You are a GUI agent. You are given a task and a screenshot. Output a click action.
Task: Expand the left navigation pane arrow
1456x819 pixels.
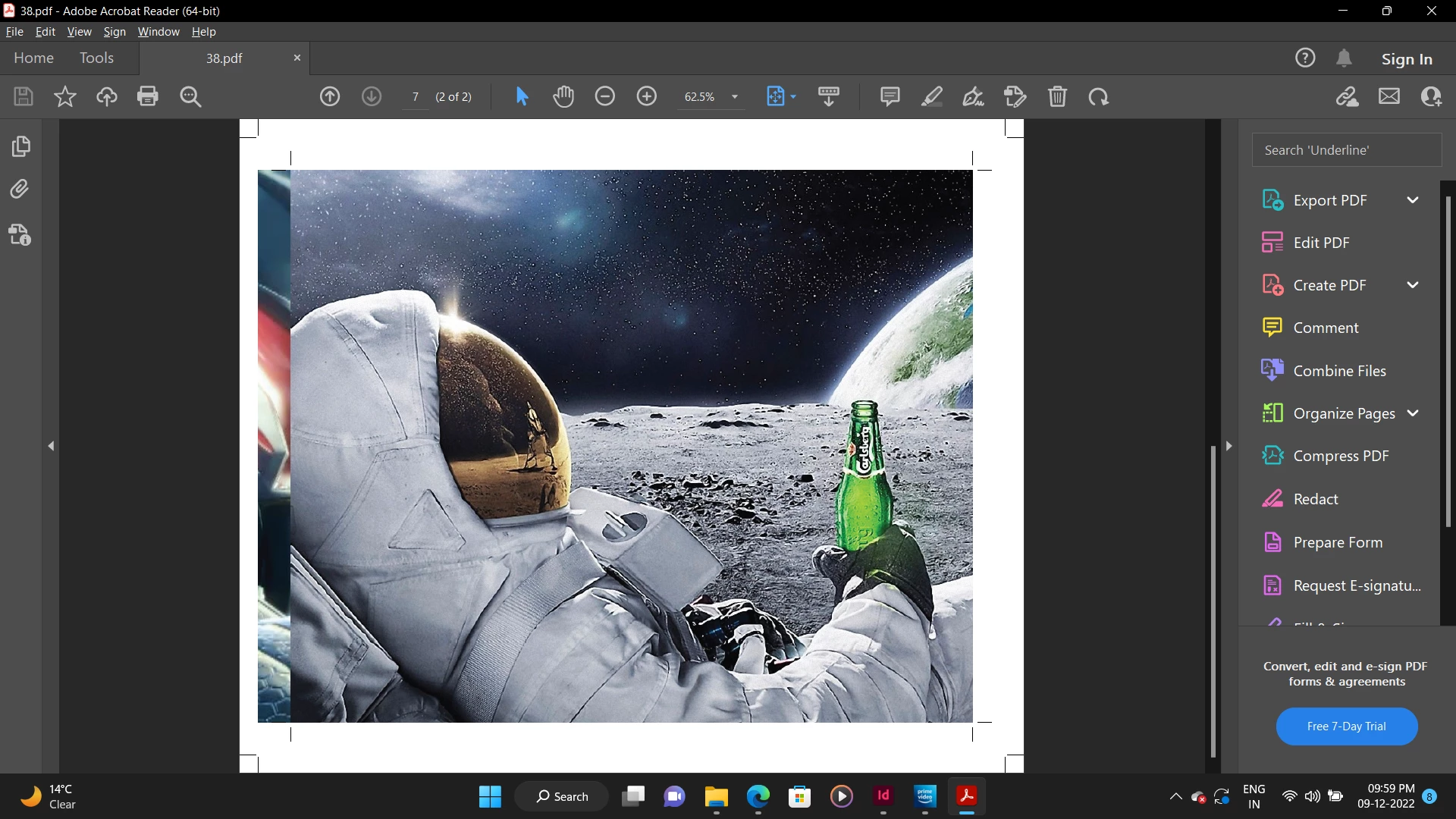pyautogui.click(x=51, y=446)
